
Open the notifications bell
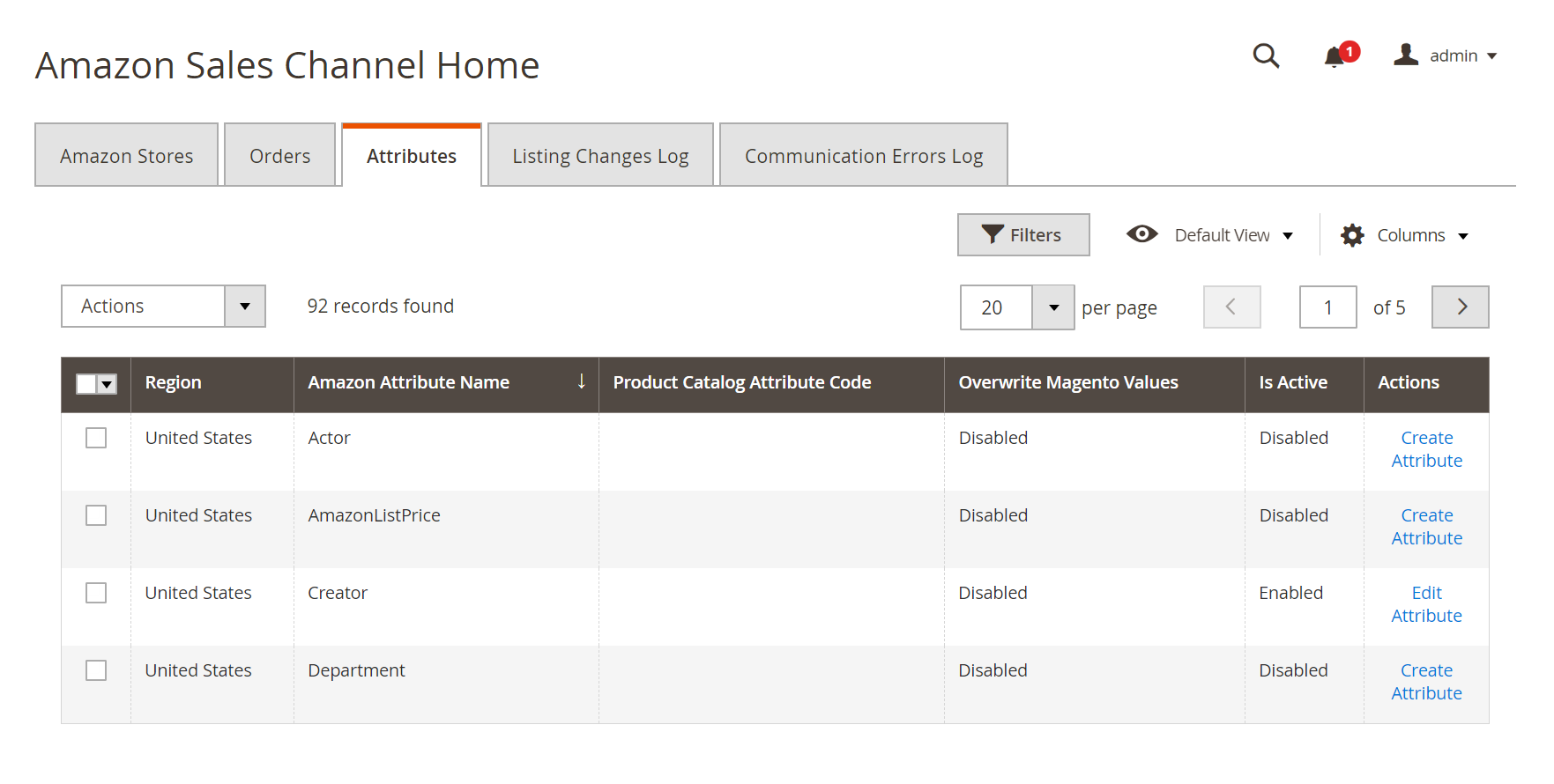point(1335,56)
